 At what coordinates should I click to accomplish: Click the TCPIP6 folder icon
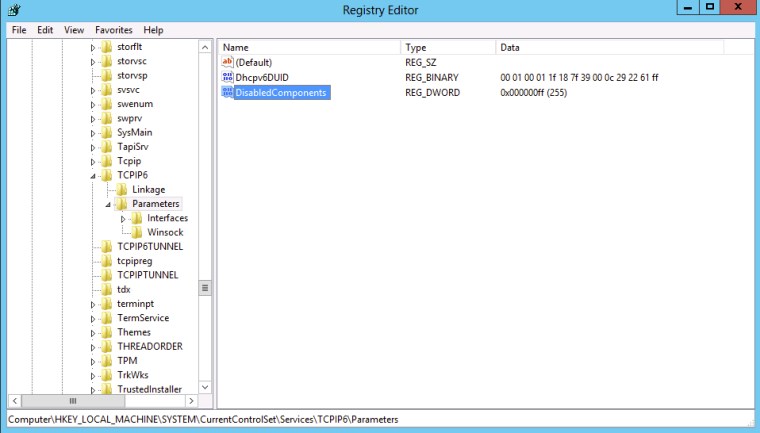tap(107, 175)
